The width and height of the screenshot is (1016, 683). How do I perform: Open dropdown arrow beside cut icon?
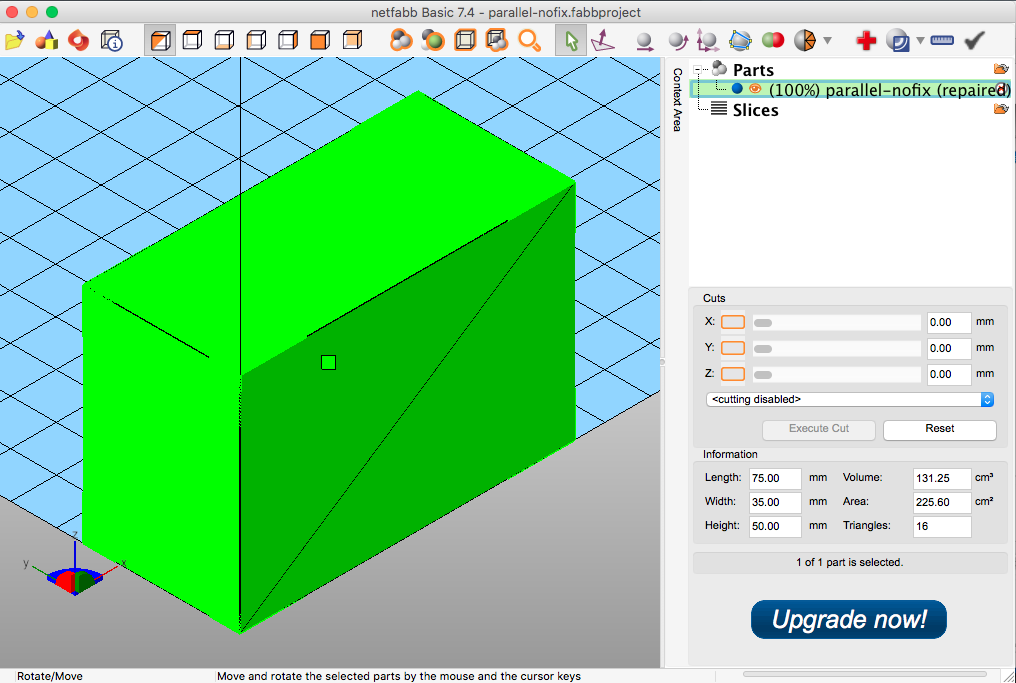[827, 40]
